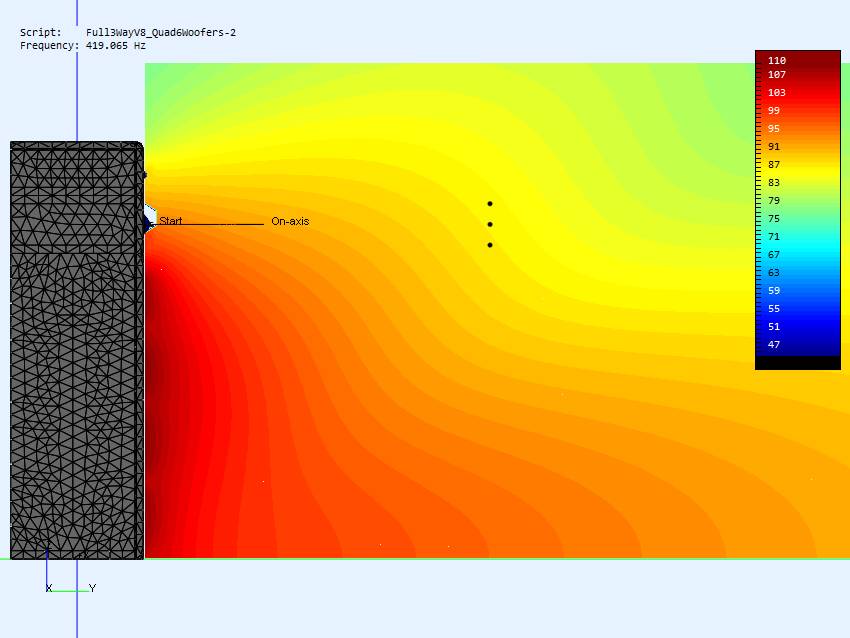Click the 'Frequency:' label
This screenshot has height=638, width=850.
(49, 46)
